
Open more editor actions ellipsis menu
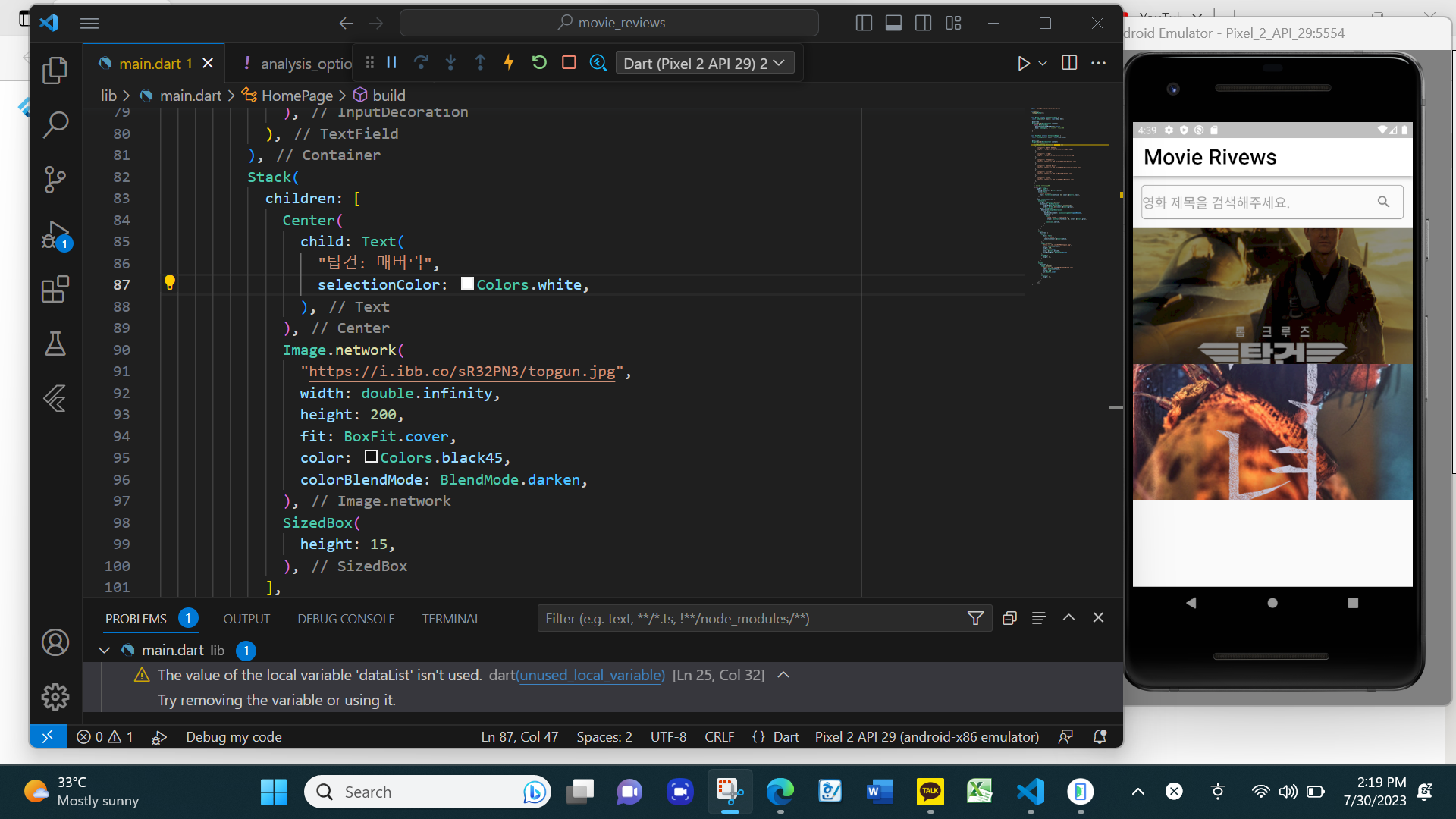pyautogui.click(x=1098, y=63)
